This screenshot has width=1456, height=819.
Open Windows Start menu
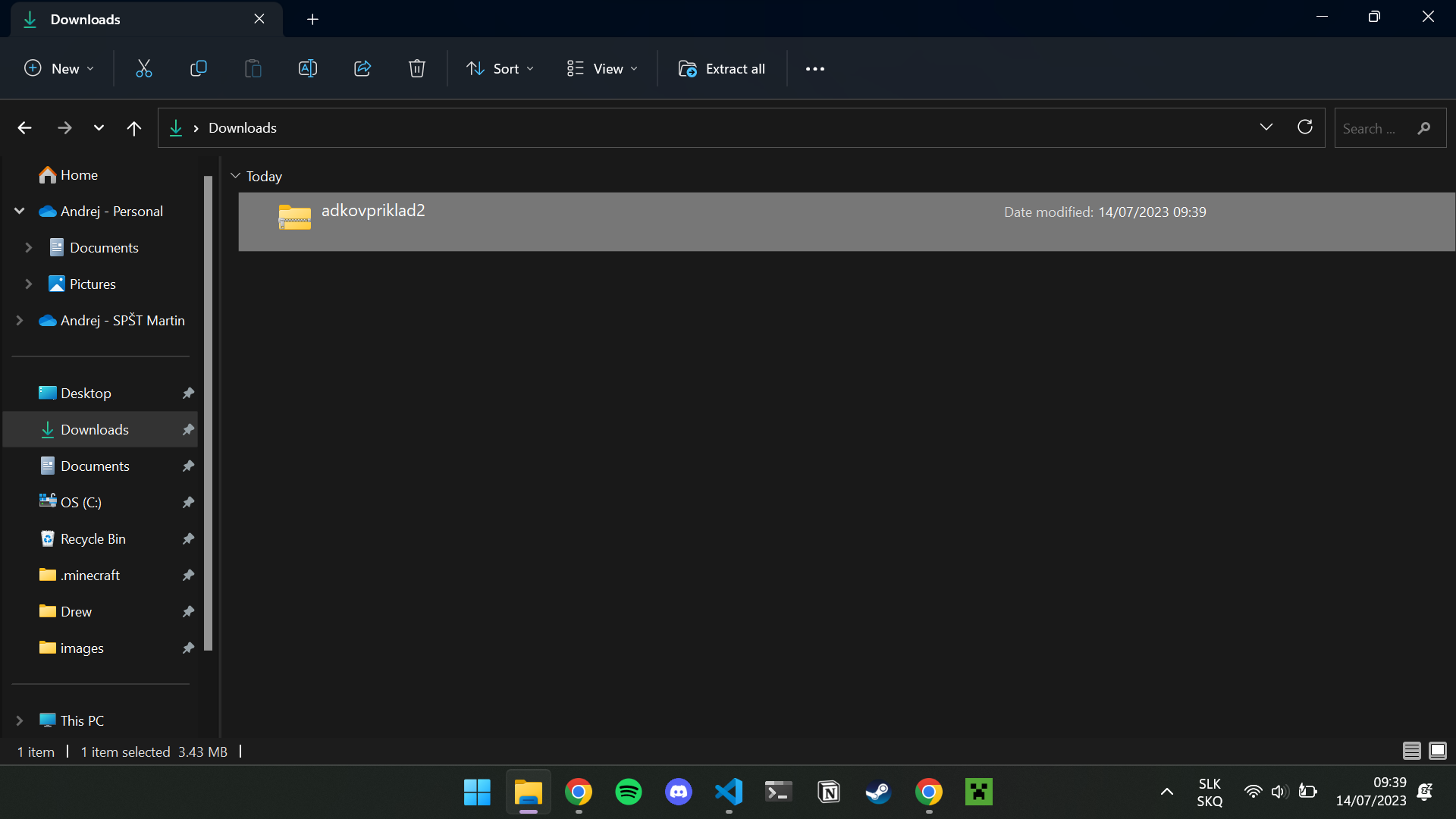pos(477,792)
